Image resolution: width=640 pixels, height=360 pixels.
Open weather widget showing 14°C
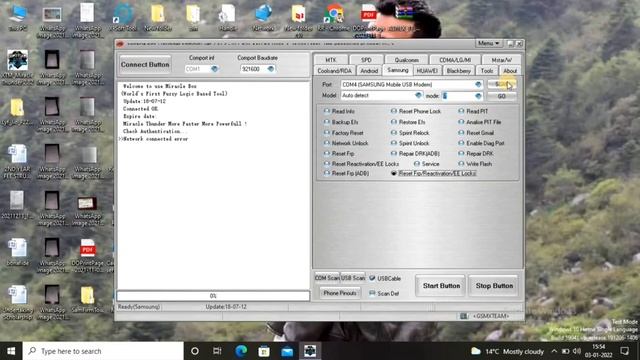click(x=507, y=351)
